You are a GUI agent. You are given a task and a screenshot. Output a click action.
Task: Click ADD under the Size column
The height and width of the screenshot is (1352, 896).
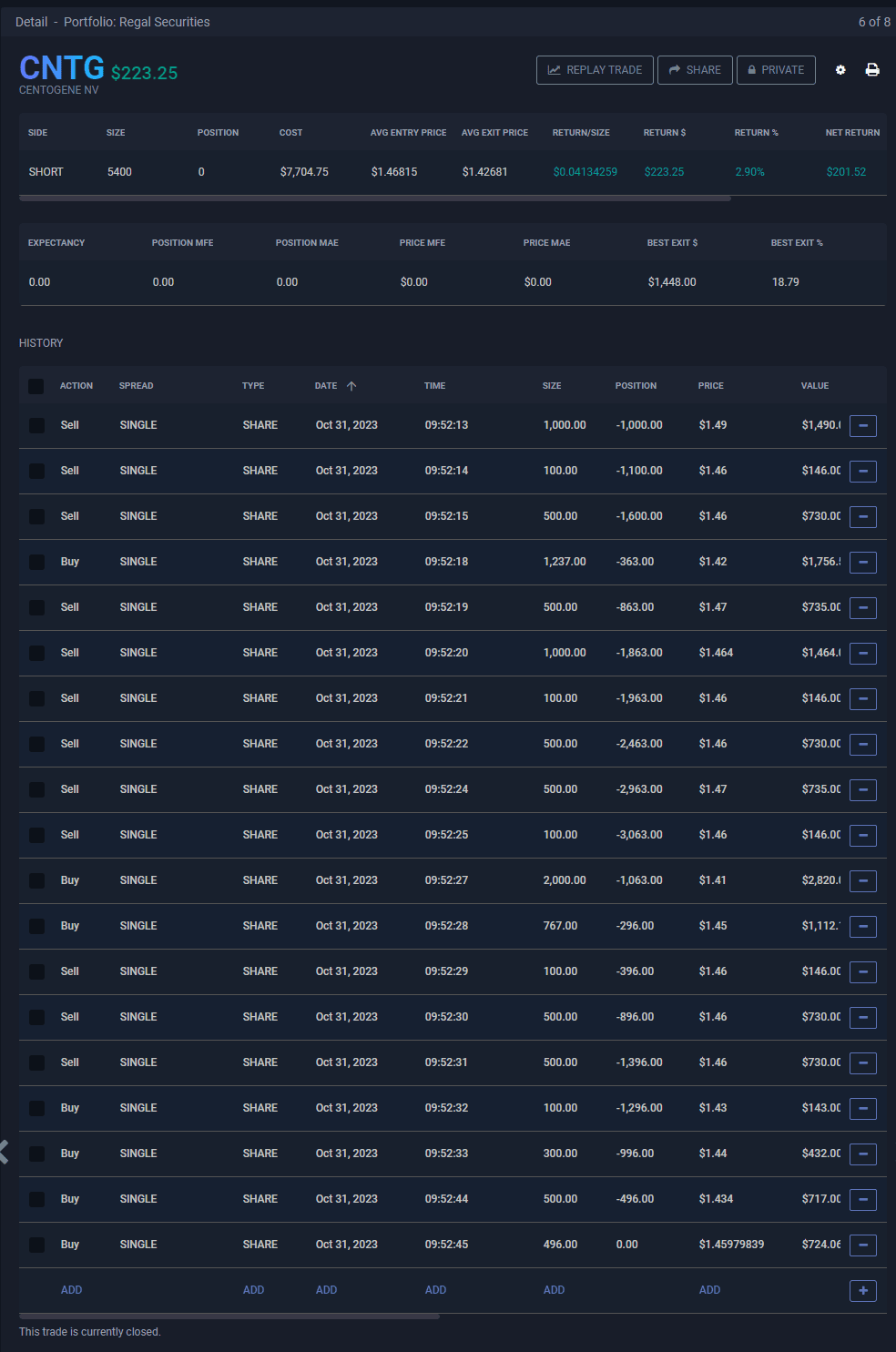pyautogui.click(x=554, y=1290)
